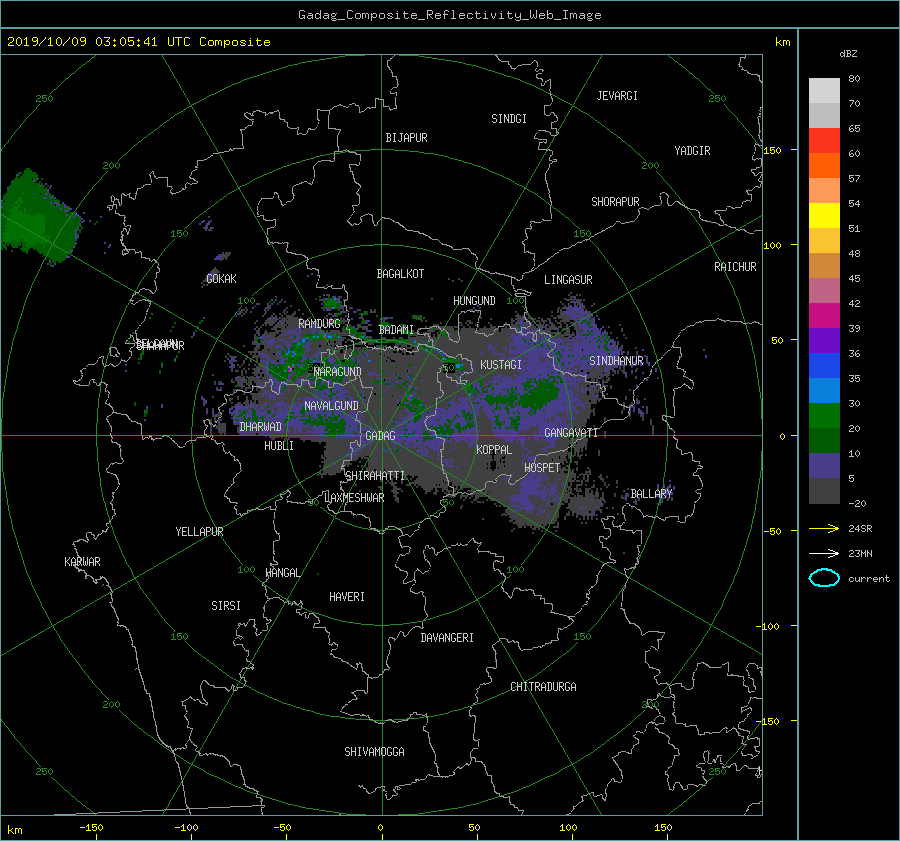Click the KUSTAGI city label
Image resolution: width=900 pixels, height=841 pixels.
[501, 365]
